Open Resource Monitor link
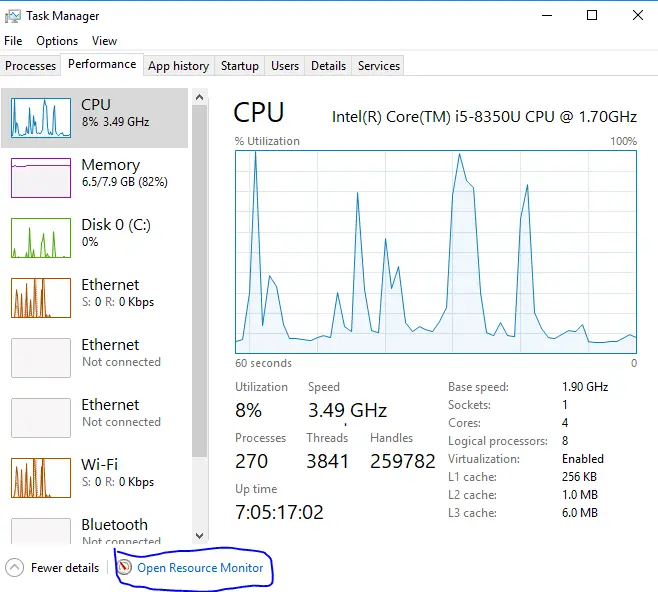The height and width of the screenshot is (592, 658). 200,568
